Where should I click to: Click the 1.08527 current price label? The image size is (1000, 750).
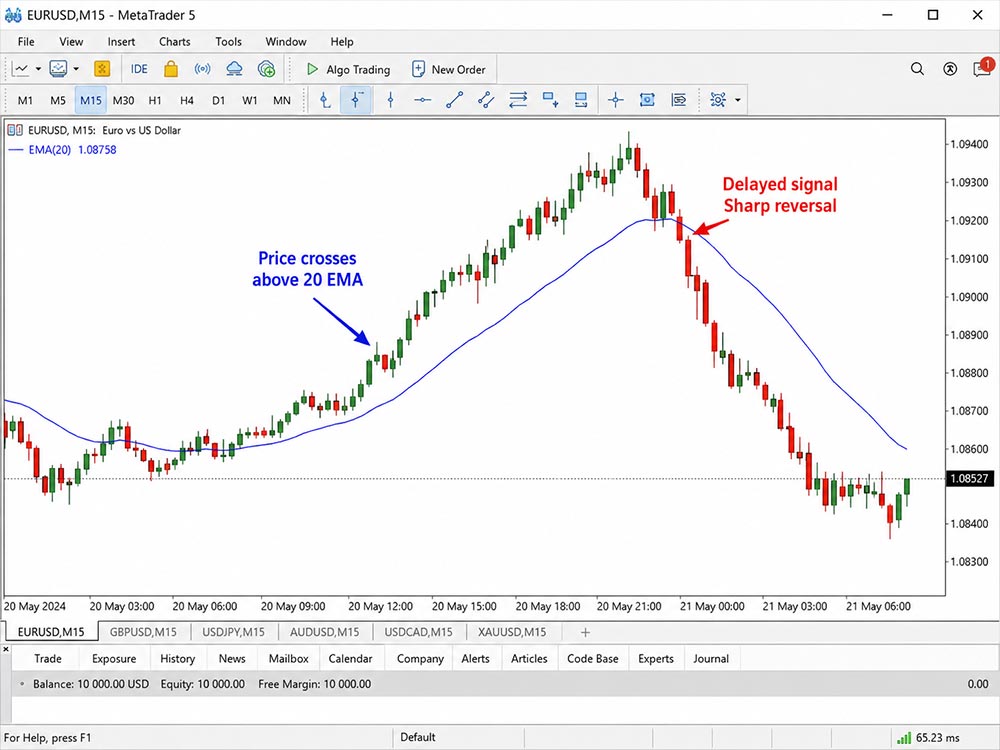(969, 478)
